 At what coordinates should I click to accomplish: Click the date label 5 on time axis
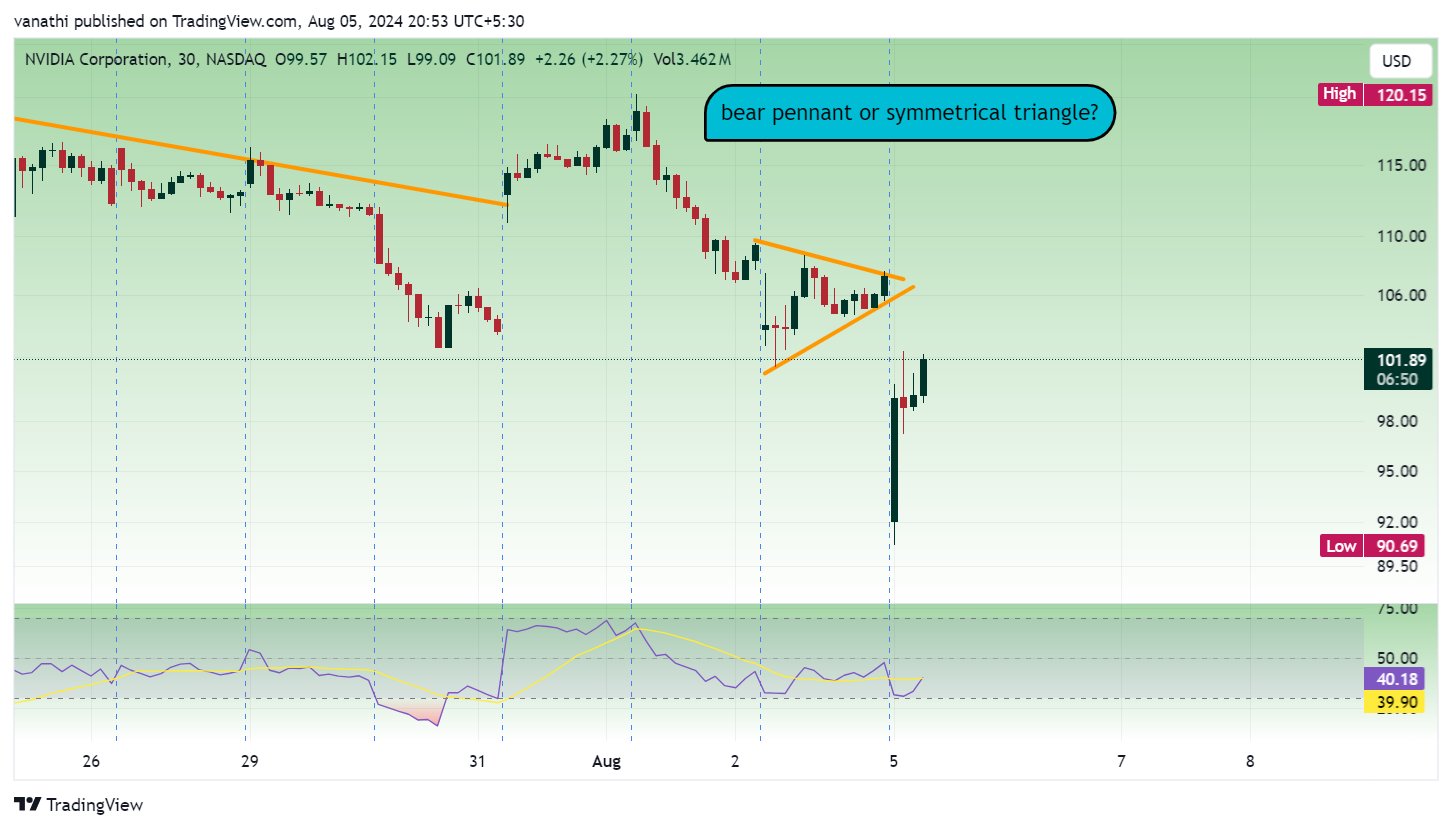pyautogui.click(x=893, y=761)
